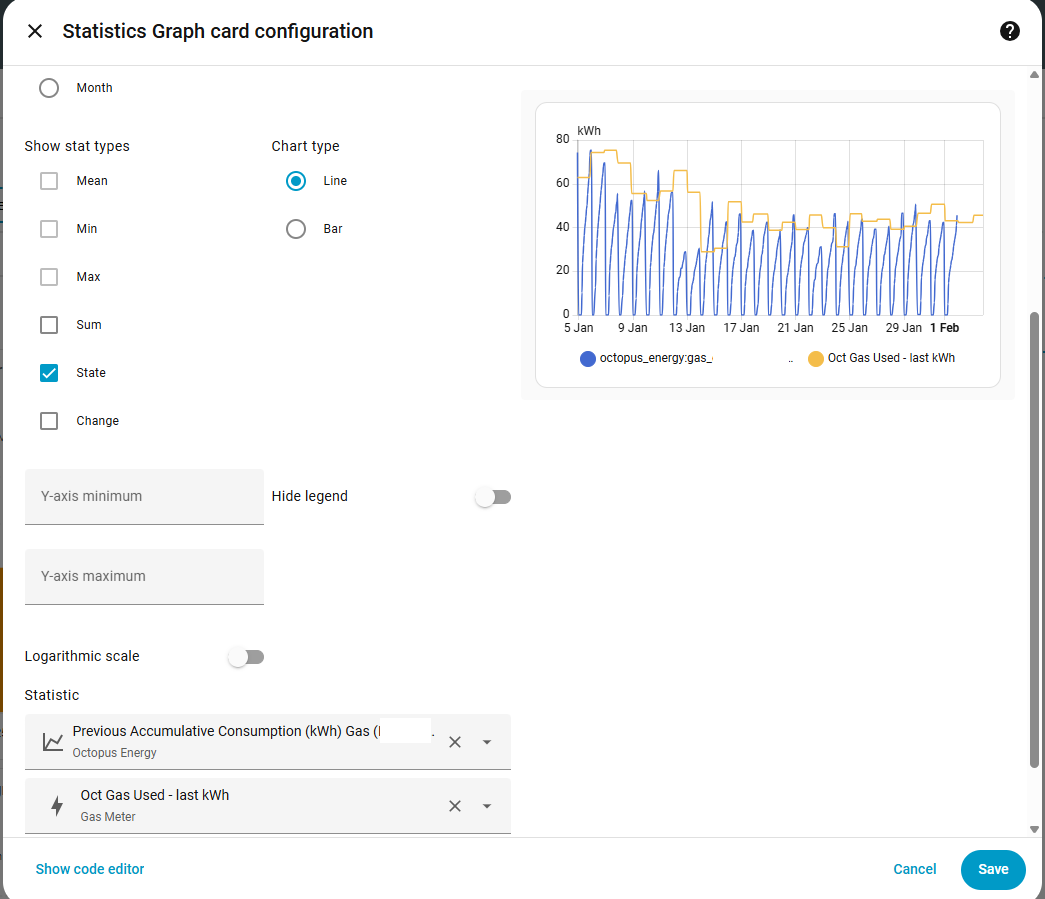Screen dimensions: 1045x899
Task: Click the lightning bolt icon for Gas Meter
Action: pos(57,806)
